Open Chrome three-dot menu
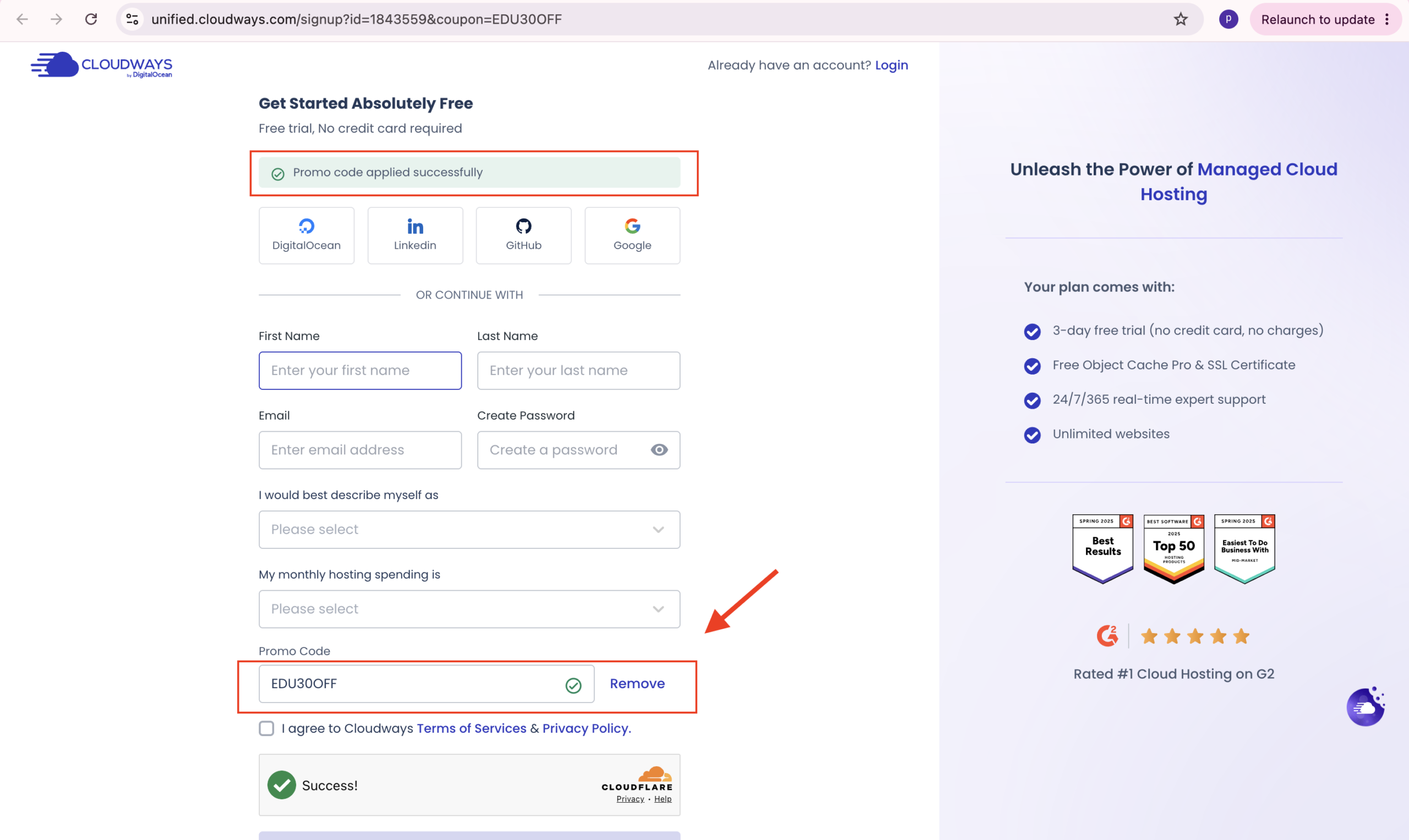This screenshot has height=840, width=1409. click(1387, 19)
